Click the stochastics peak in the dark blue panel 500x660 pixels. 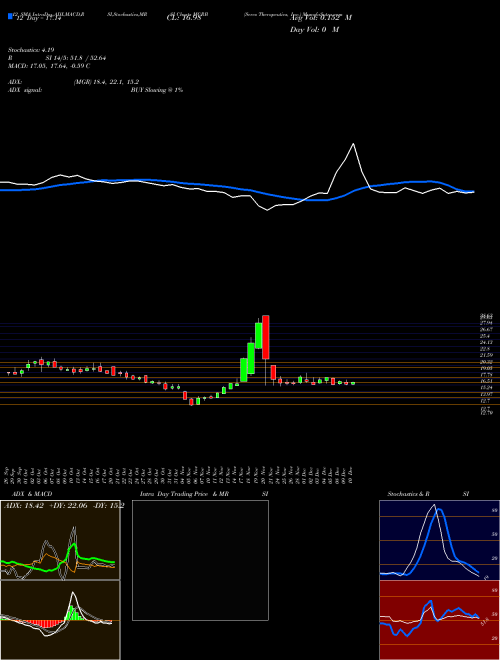pos(434,505)
